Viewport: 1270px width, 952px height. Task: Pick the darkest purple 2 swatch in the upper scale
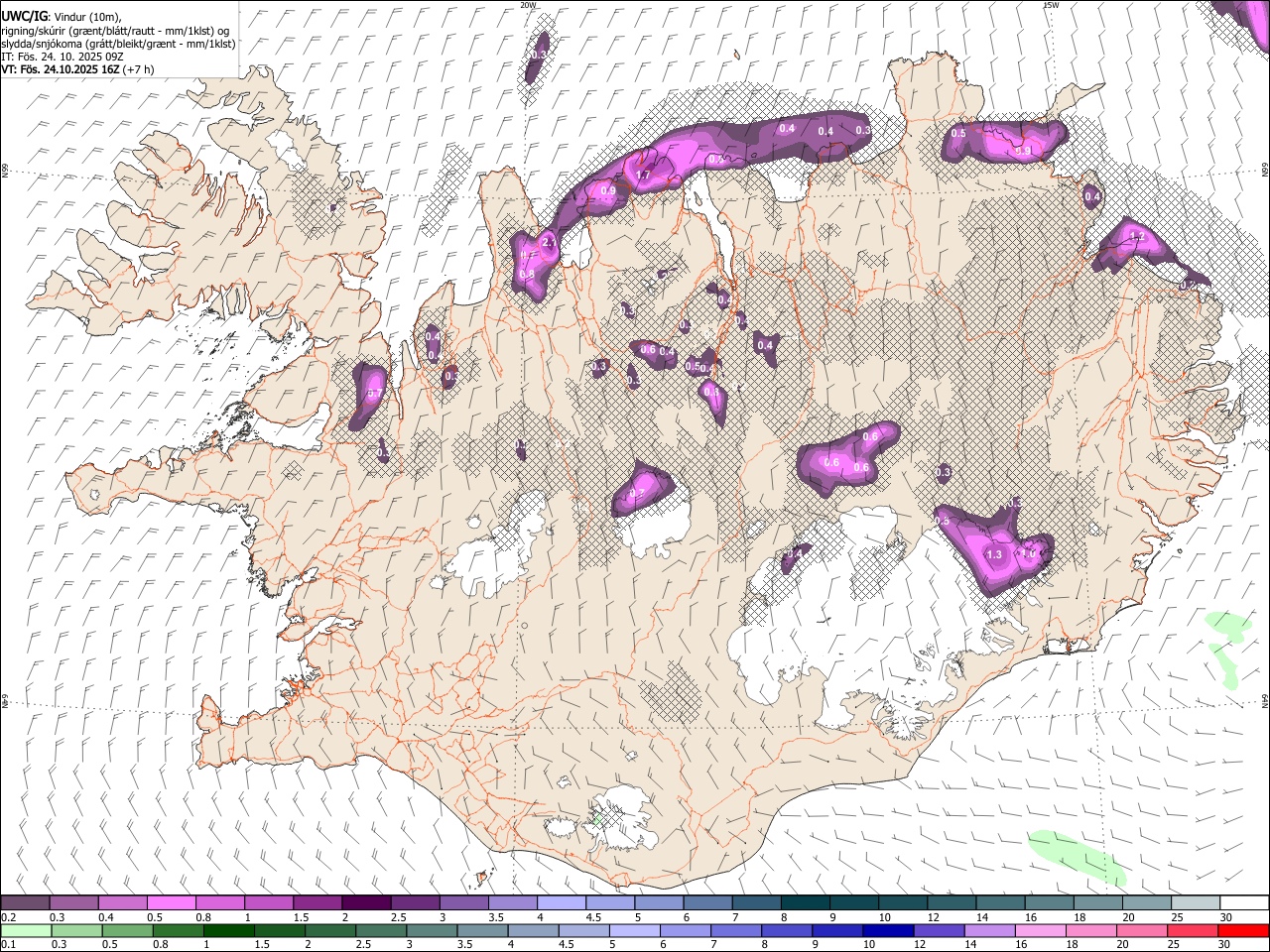click(x=366, y=903)
